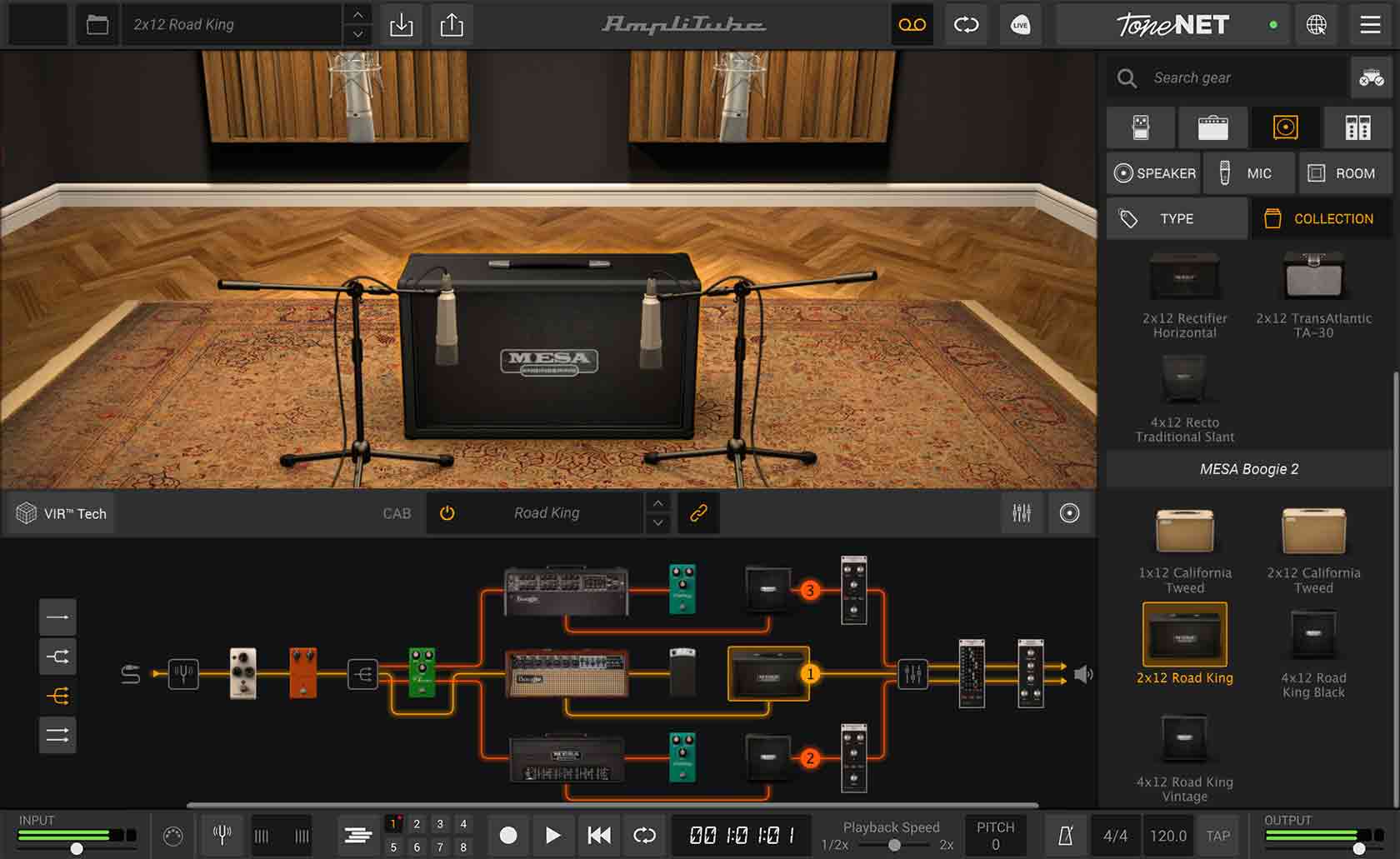Click the globe icon next to ToneNET
The height and width of the screenshot is (859, 1400).
point(1317,25)
